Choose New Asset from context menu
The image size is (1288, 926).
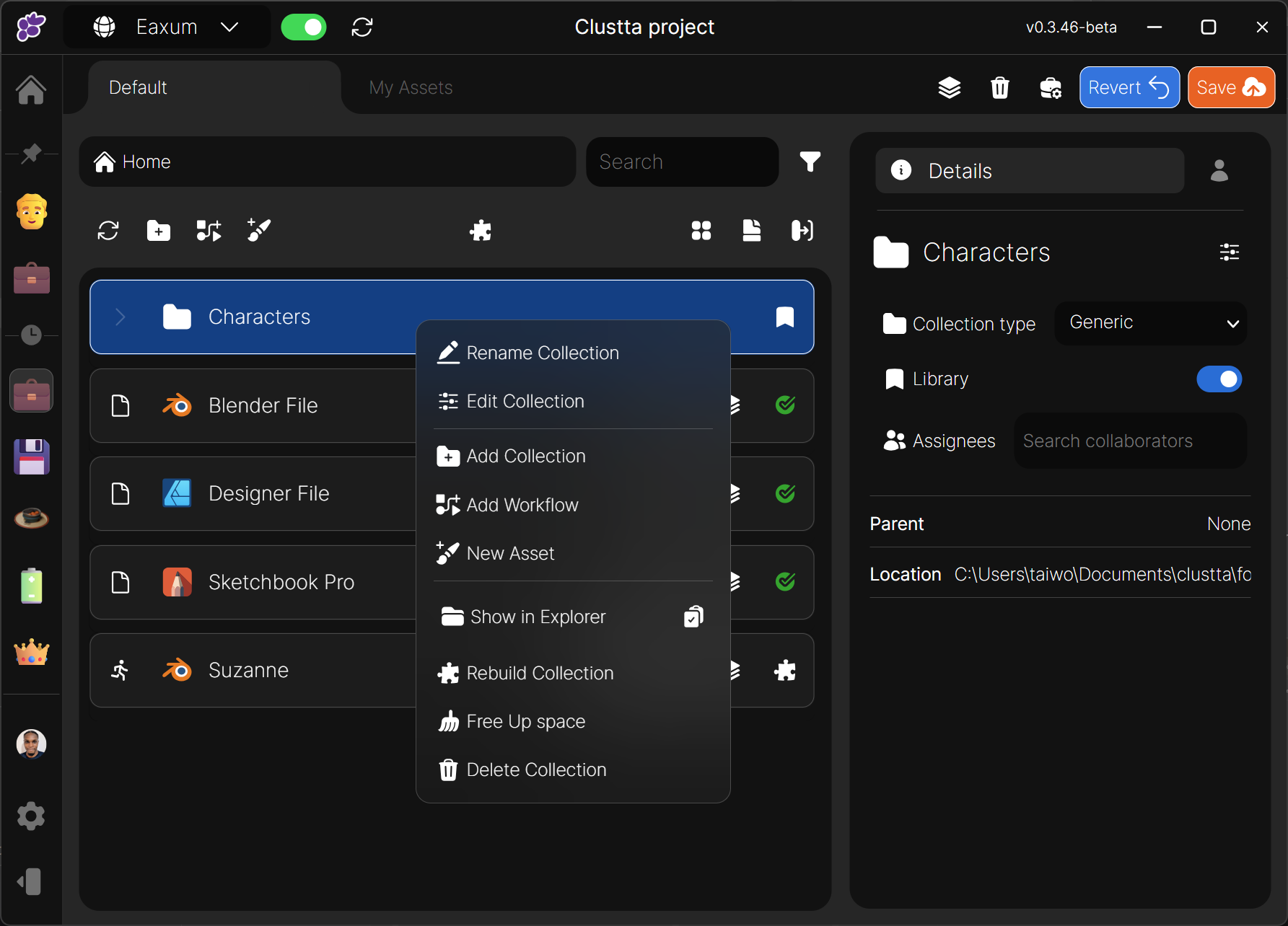[574, 553]
